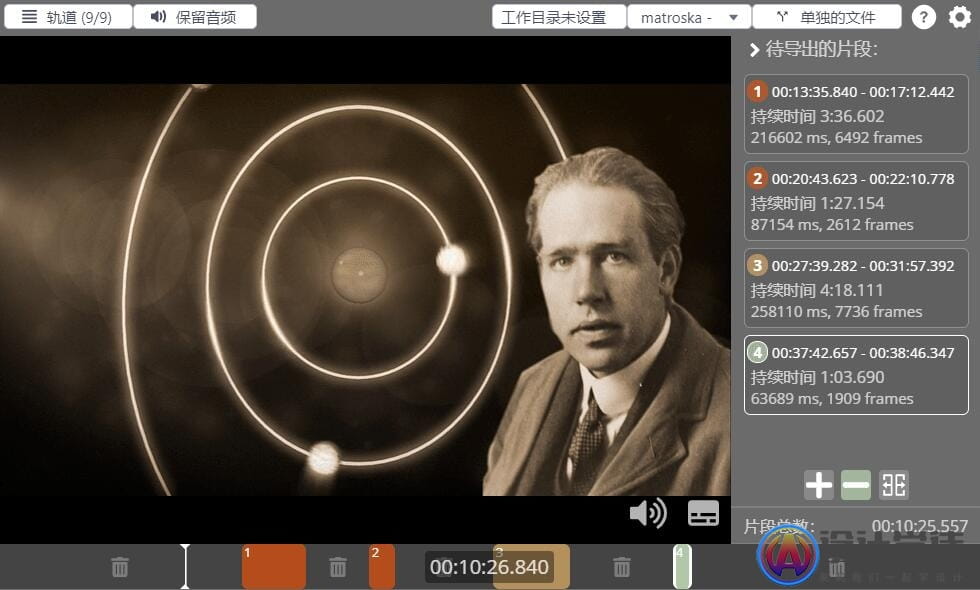Click the current time display 00:10:26.840
Image resolution: width=980 pixels, height=590 pixels.
[489, 567]
